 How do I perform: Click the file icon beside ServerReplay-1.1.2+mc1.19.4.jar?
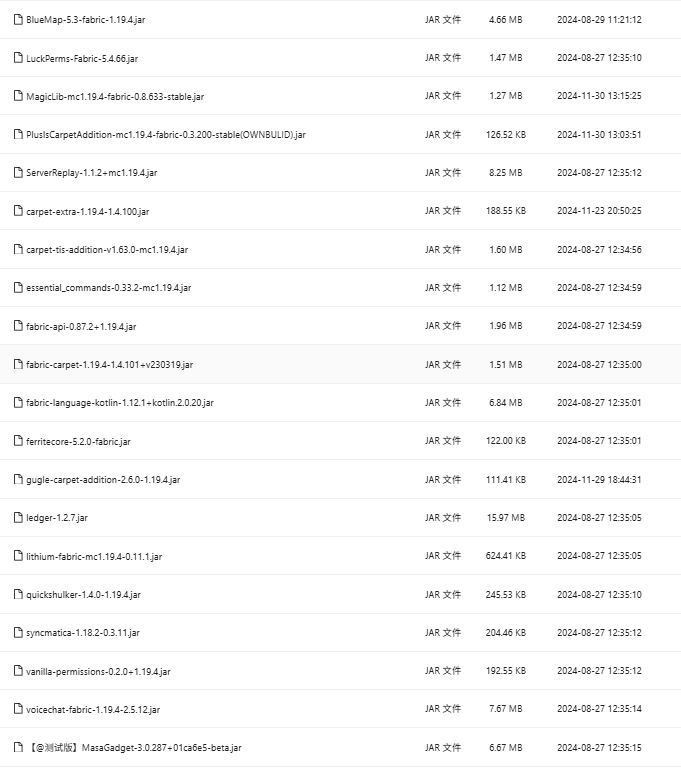point(18,172)
